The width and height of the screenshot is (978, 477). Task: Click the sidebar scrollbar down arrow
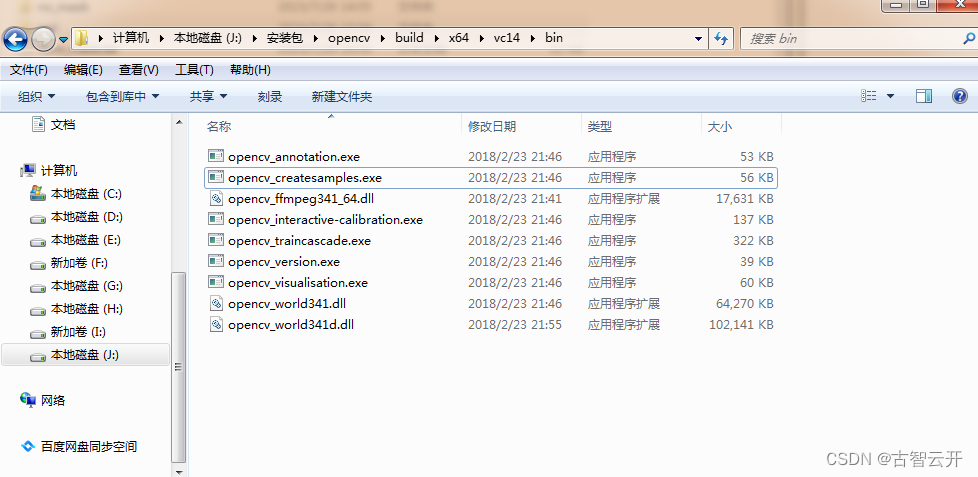coord(178,471)
